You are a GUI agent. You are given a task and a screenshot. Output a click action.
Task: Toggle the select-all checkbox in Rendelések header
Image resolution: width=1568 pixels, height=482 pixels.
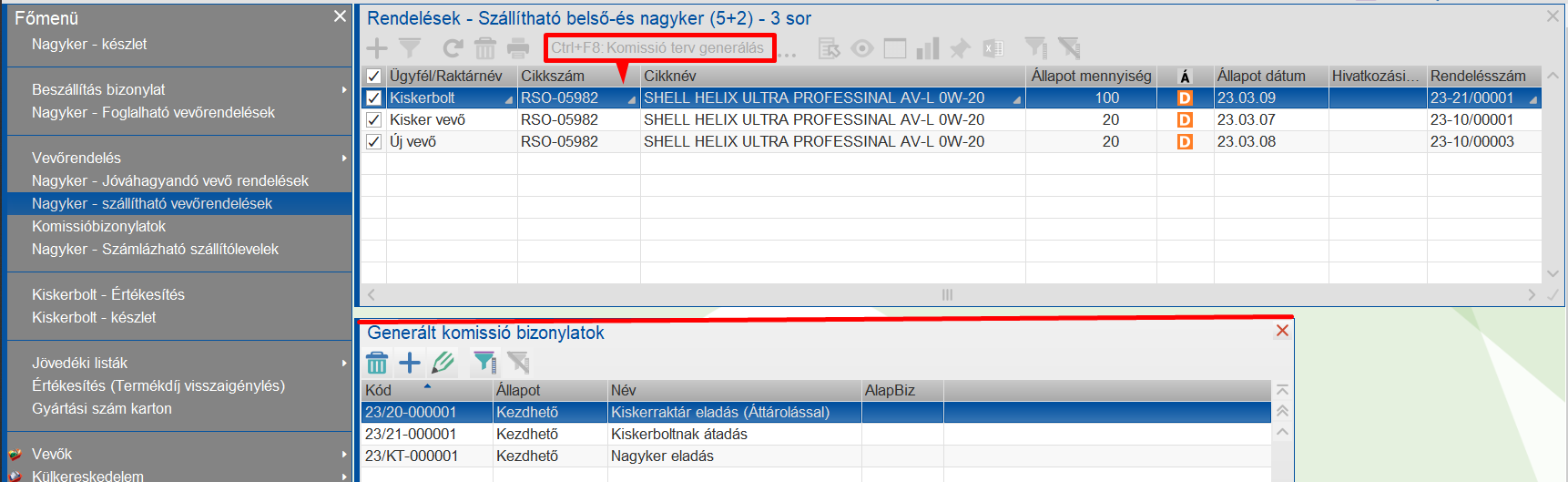tap(373, 76)
